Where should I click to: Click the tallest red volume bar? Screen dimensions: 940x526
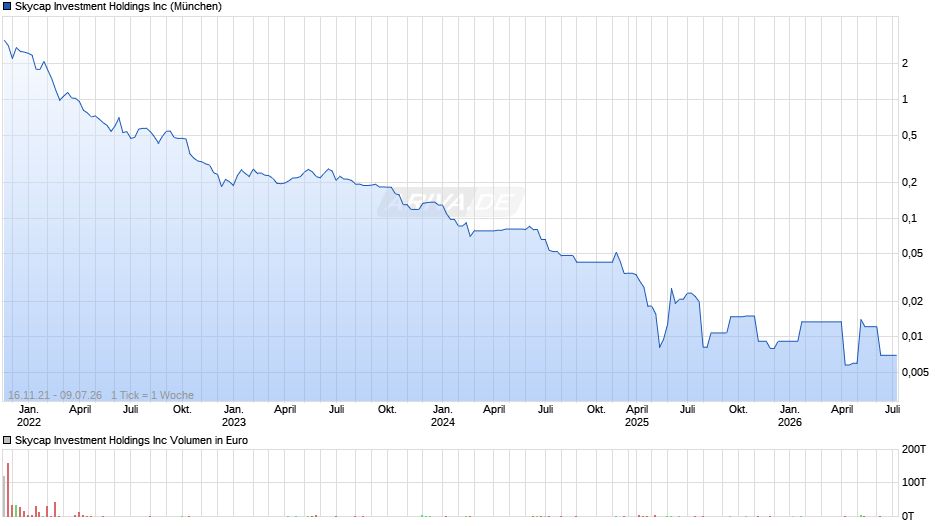click(8, 489)
